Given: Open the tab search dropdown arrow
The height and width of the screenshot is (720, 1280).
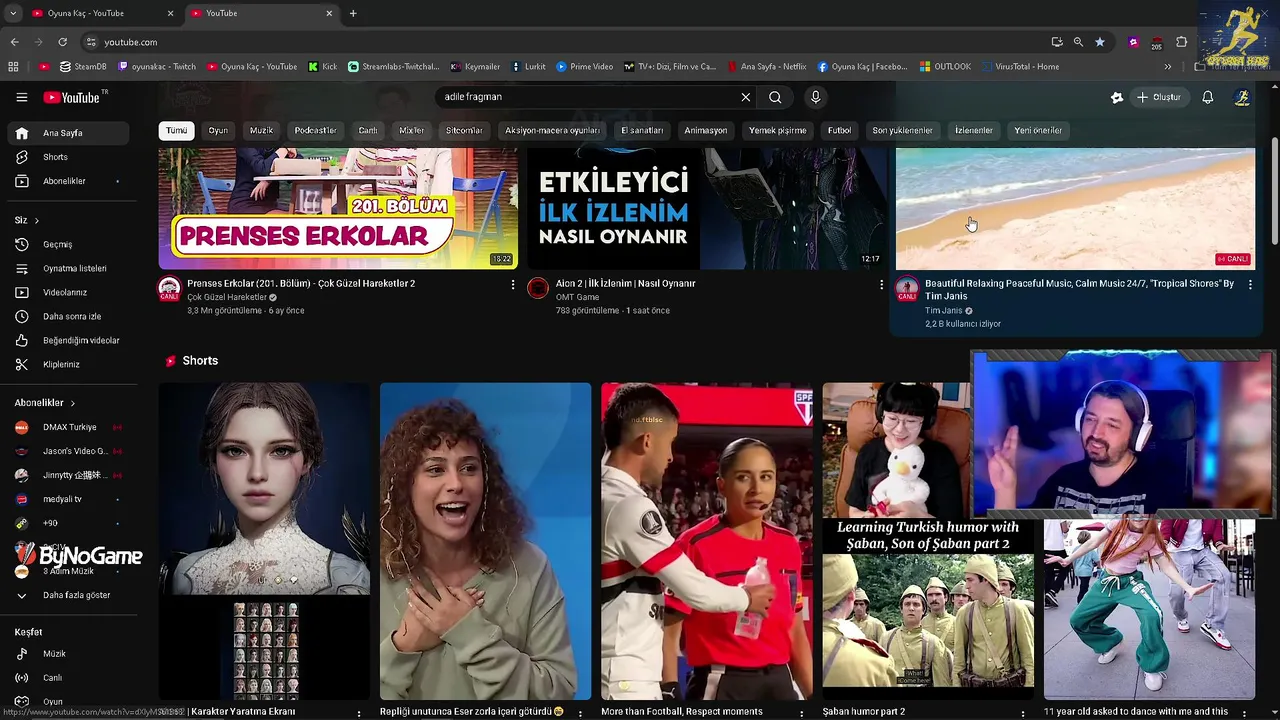Looking at the screenshot, I should 13,13.
